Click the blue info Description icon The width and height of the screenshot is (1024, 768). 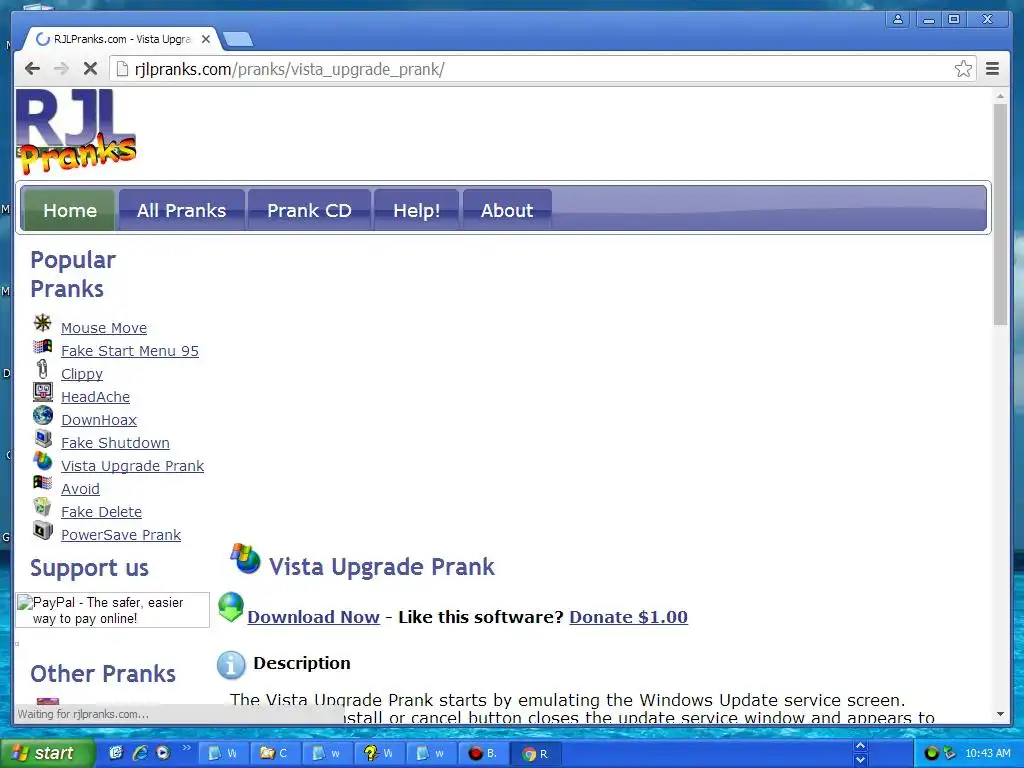click(231, 665)
